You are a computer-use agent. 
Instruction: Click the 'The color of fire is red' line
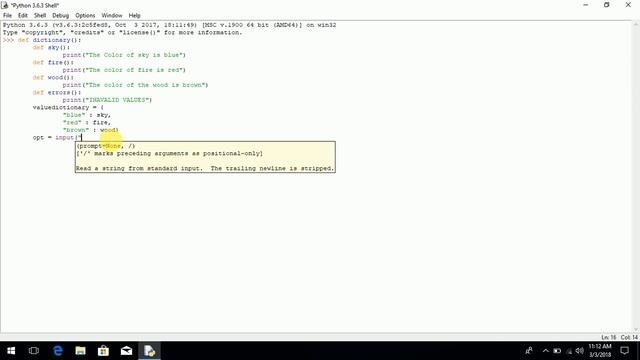124,70
